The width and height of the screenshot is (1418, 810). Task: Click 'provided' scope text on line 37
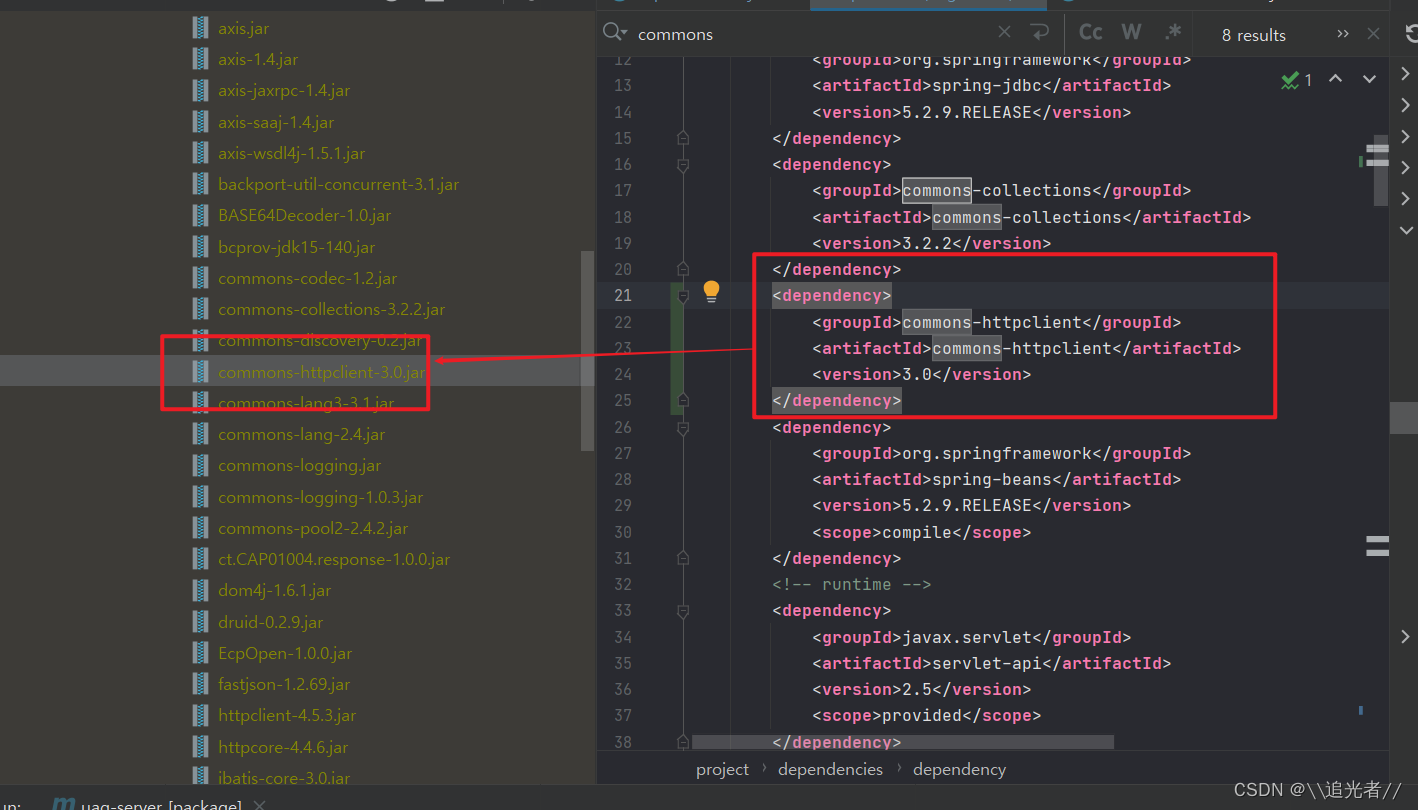[922, 715]
